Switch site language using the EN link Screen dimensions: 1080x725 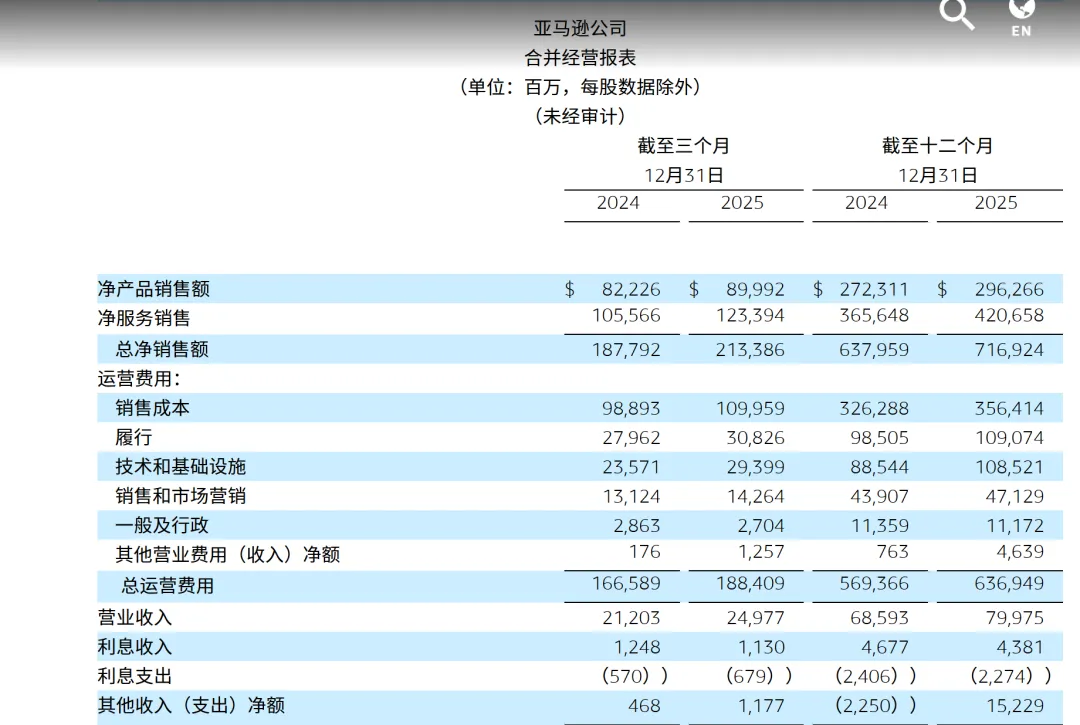tap(1021, 30)
